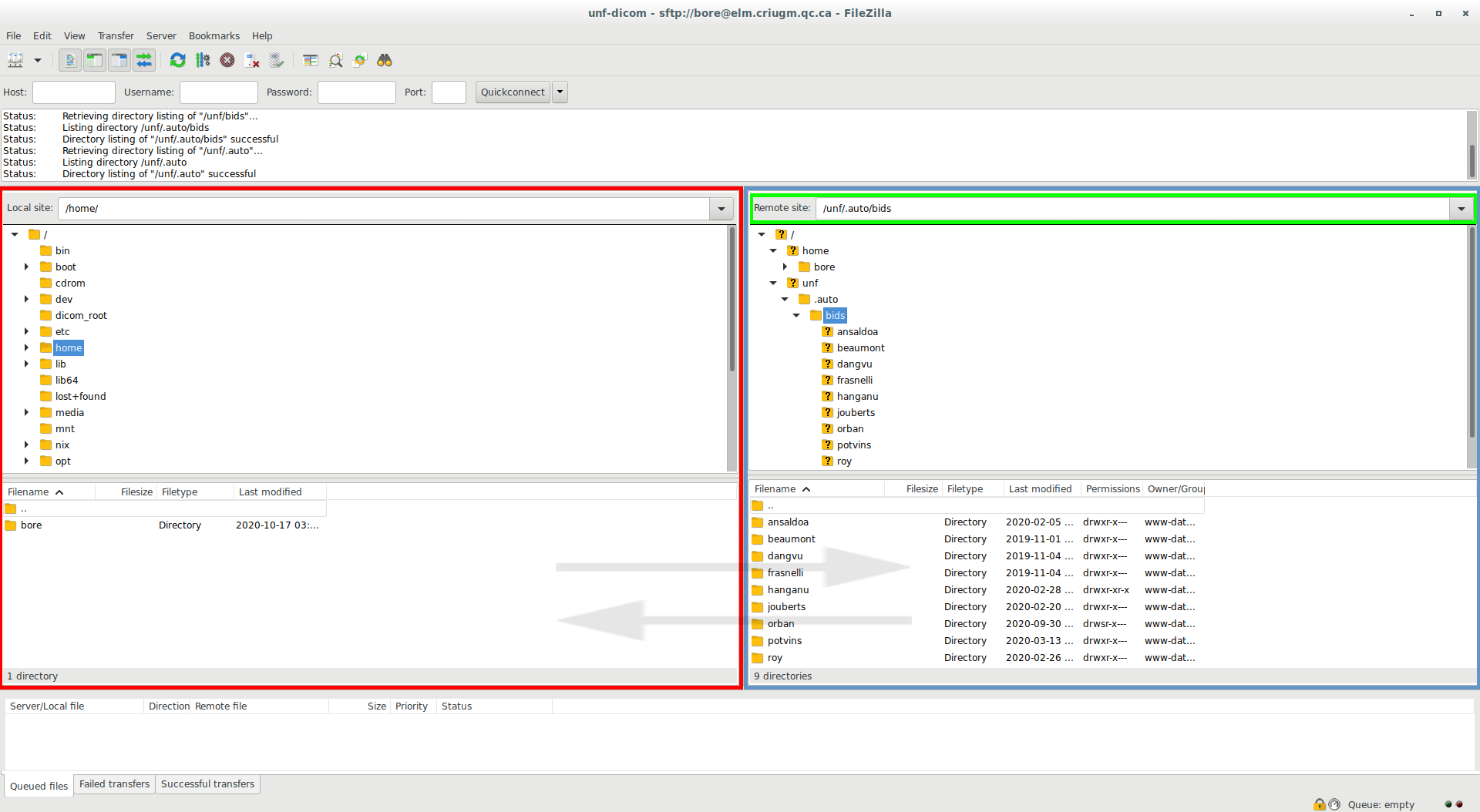Click the cancel current operation icon
The width and height of the screenshot is (1480, 812).
[x=227, y=60]
